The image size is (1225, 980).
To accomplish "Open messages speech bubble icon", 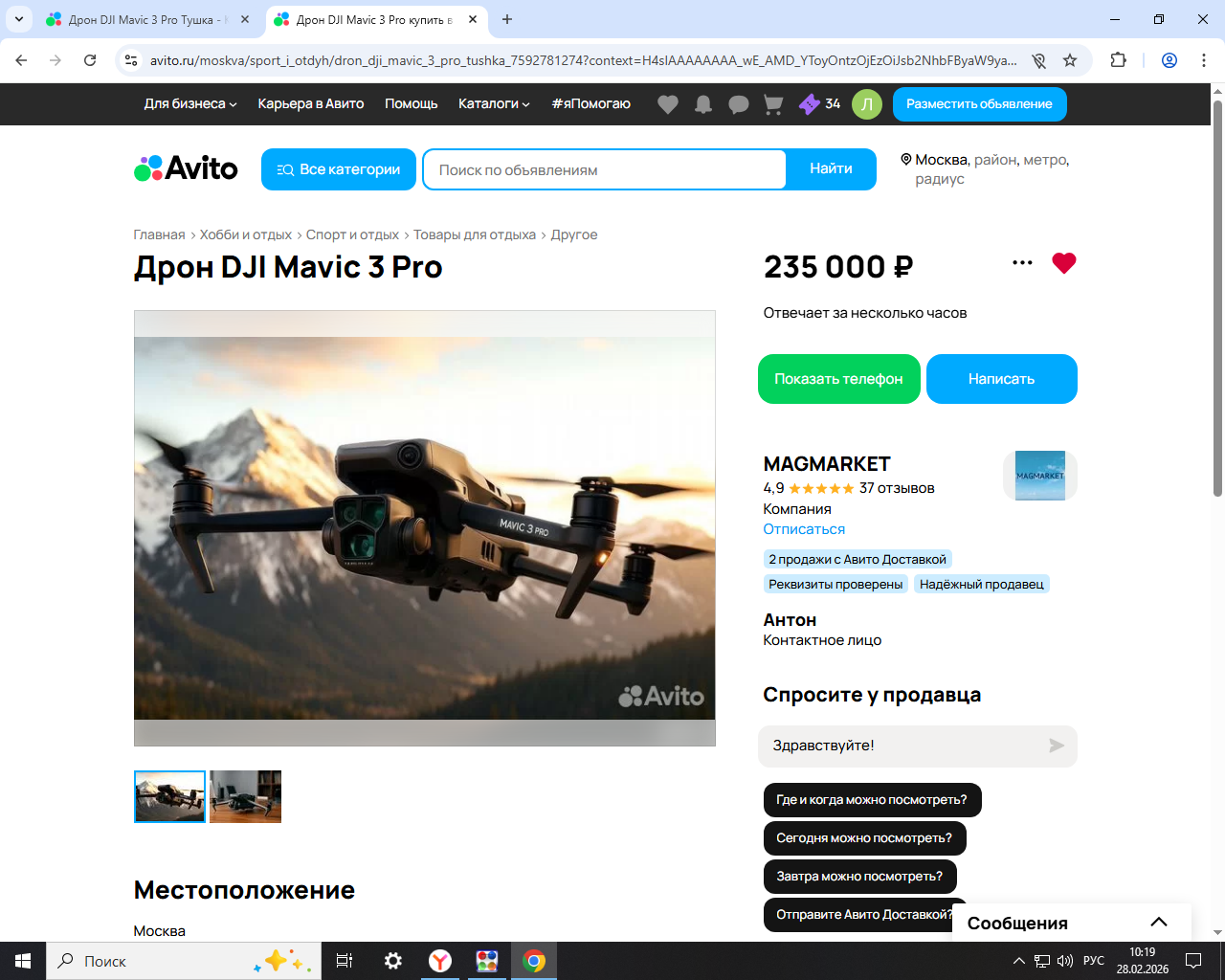I will (x=739, y=104).
